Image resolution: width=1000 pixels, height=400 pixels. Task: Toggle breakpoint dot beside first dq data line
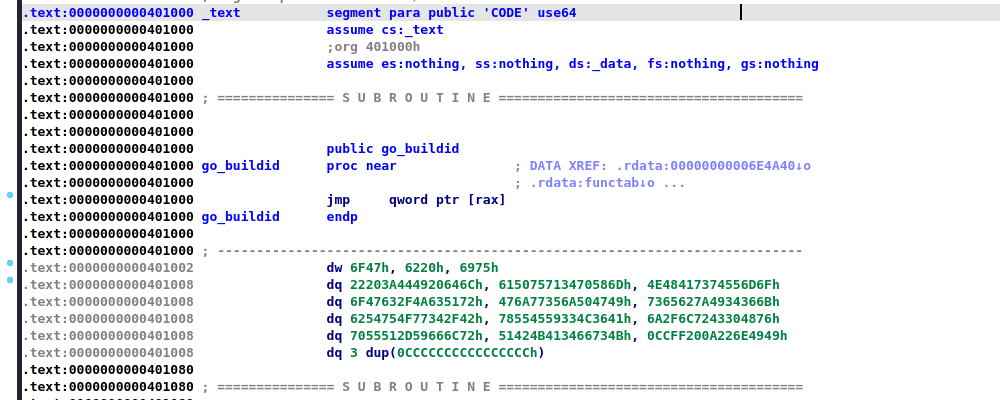click(10, 280)
